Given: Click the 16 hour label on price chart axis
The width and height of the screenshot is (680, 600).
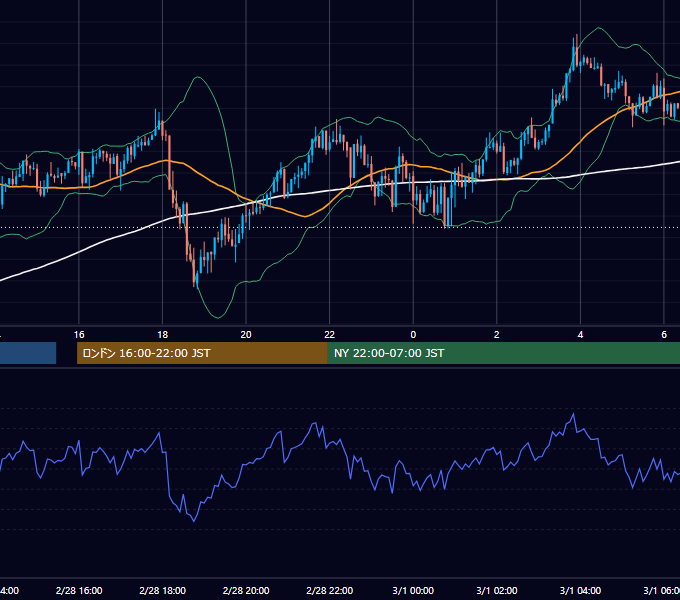Looking at the screenshot, I should [x=79, y=334].
